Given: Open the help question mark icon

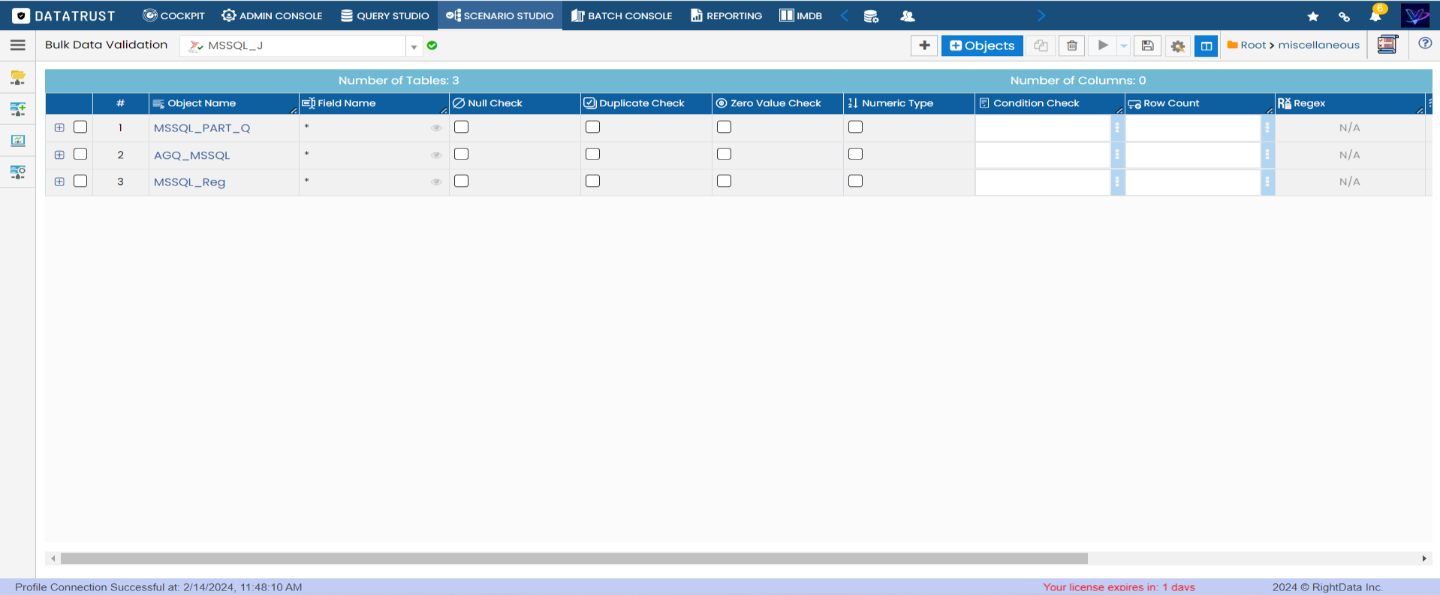Looking at the screenshot, I should click(1425, 44).
